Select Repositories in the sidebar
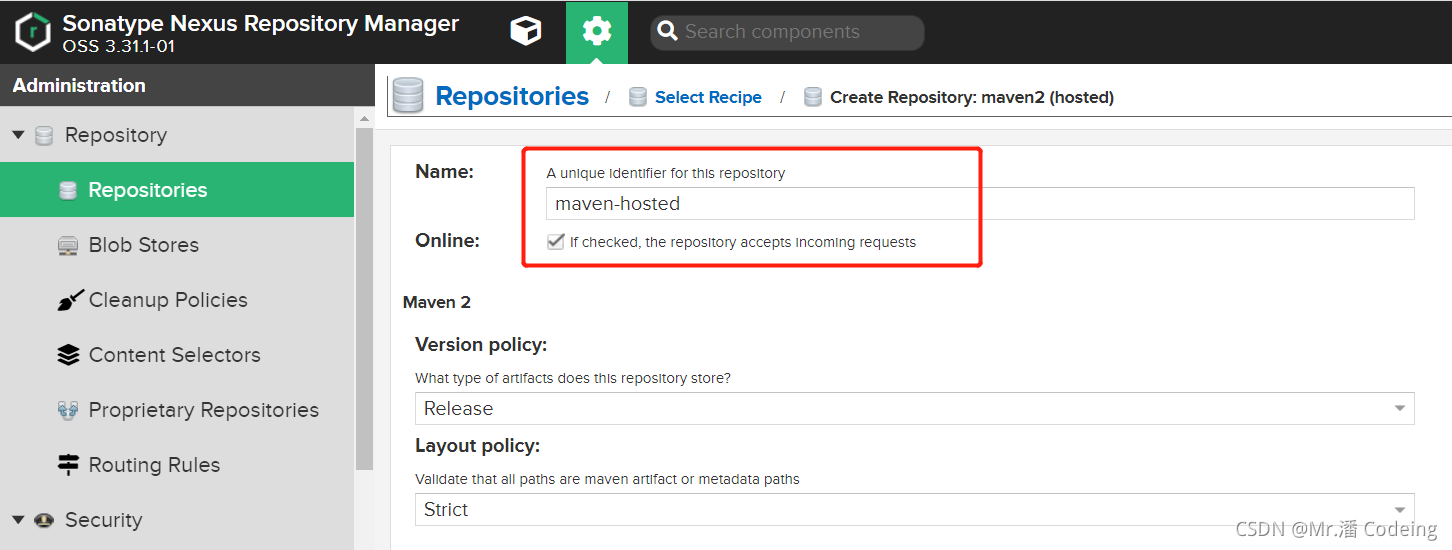Image resolution: width=1452 pixels, height=550 pixels. (x=177, y=190)
